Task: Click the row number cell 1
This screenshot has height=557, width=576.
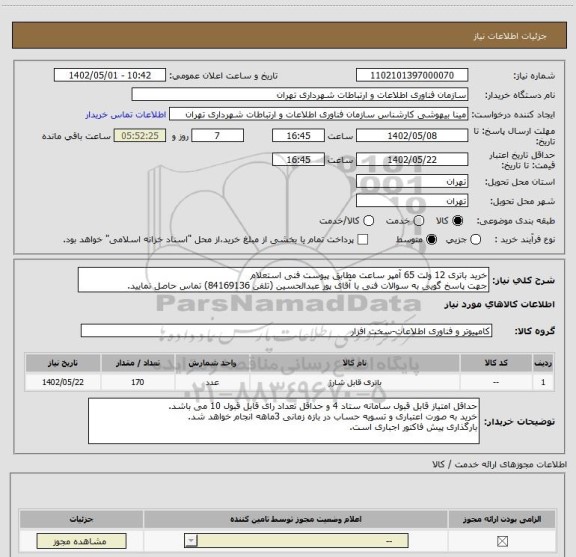Action: click(543, 382)
